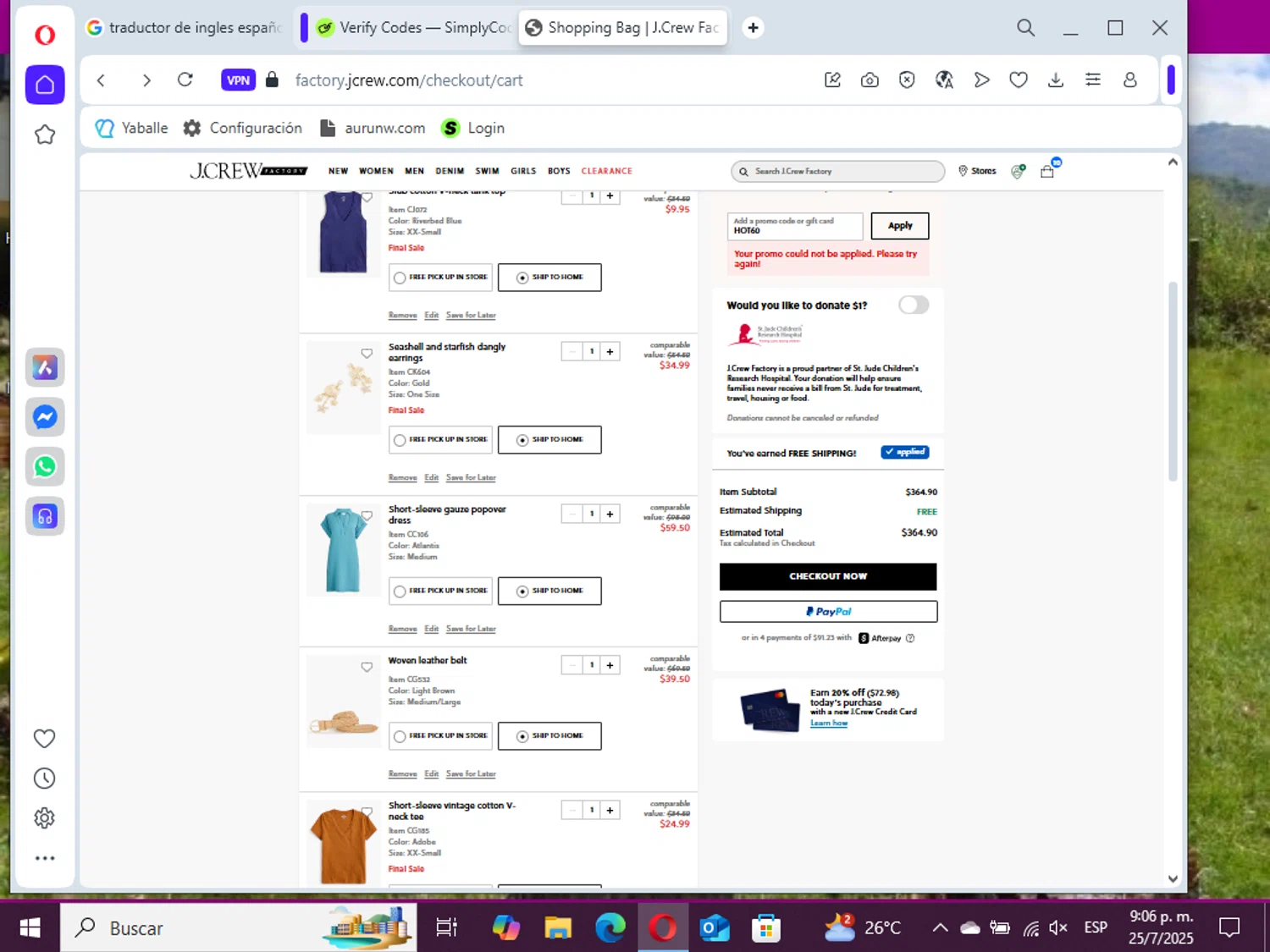Toggle the VPN badge

(238, 80)
